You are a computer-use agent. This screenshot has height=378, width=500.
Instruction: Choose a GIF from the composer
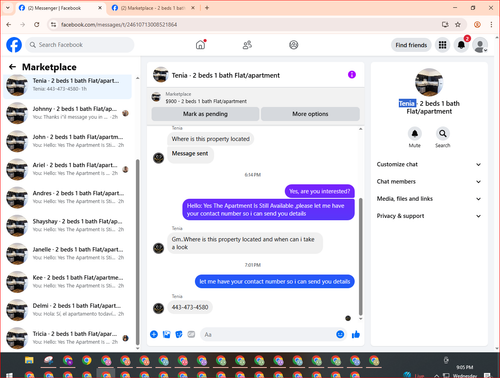pos(191,334)
